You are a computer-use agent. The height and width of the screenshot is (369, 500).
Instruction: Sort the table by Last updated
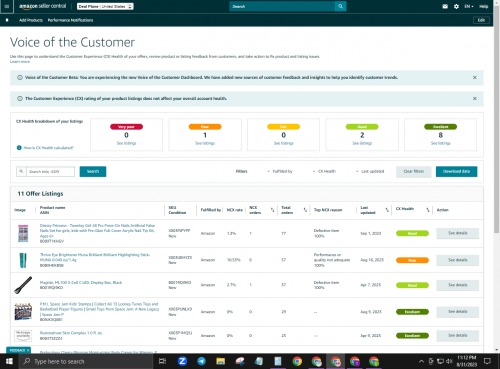tap(387, 210)
